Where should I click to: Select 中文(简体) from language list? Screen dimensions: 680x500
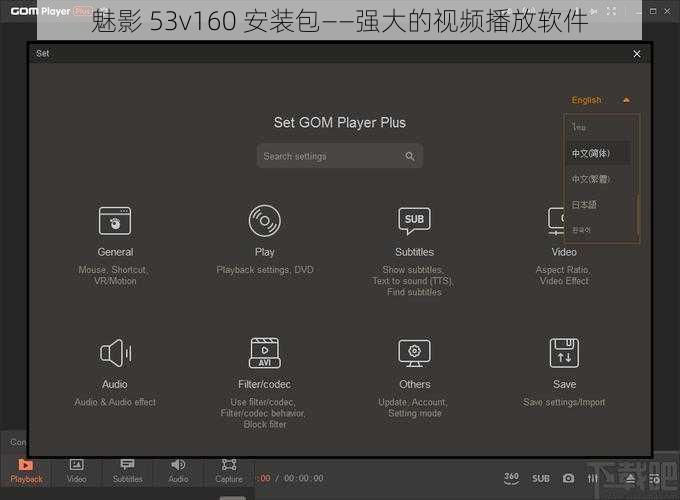point(598,153)
